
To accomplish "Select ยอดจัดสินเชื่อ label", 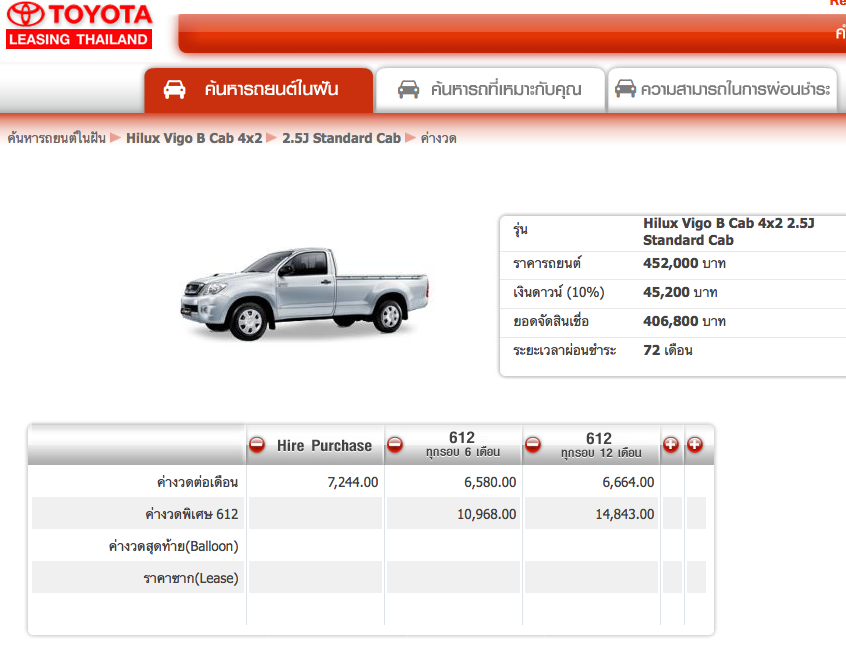I will 550,322.
